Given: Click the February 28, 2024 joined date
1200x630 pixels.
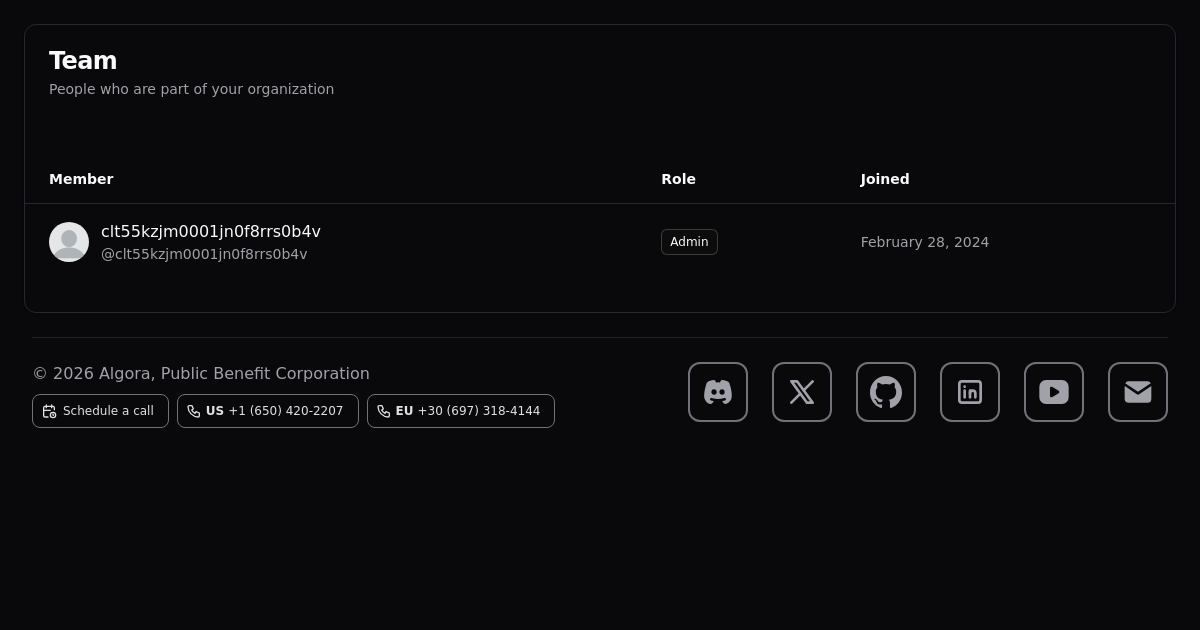Looking at the screenshot, I should pos(924,242).
